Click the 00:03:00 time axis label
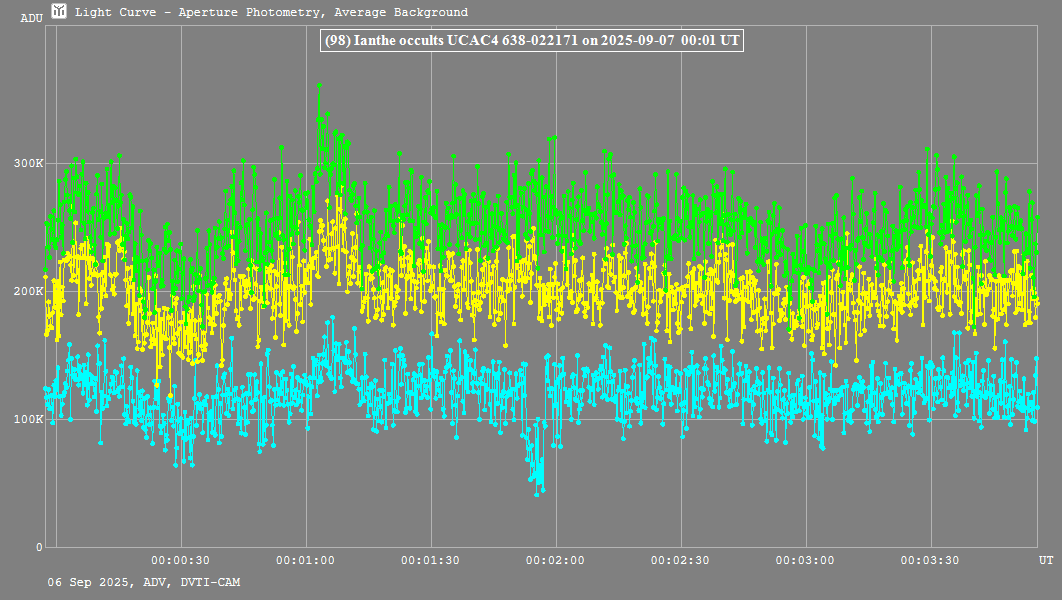The image size is (1062, 600). (805, 560)
